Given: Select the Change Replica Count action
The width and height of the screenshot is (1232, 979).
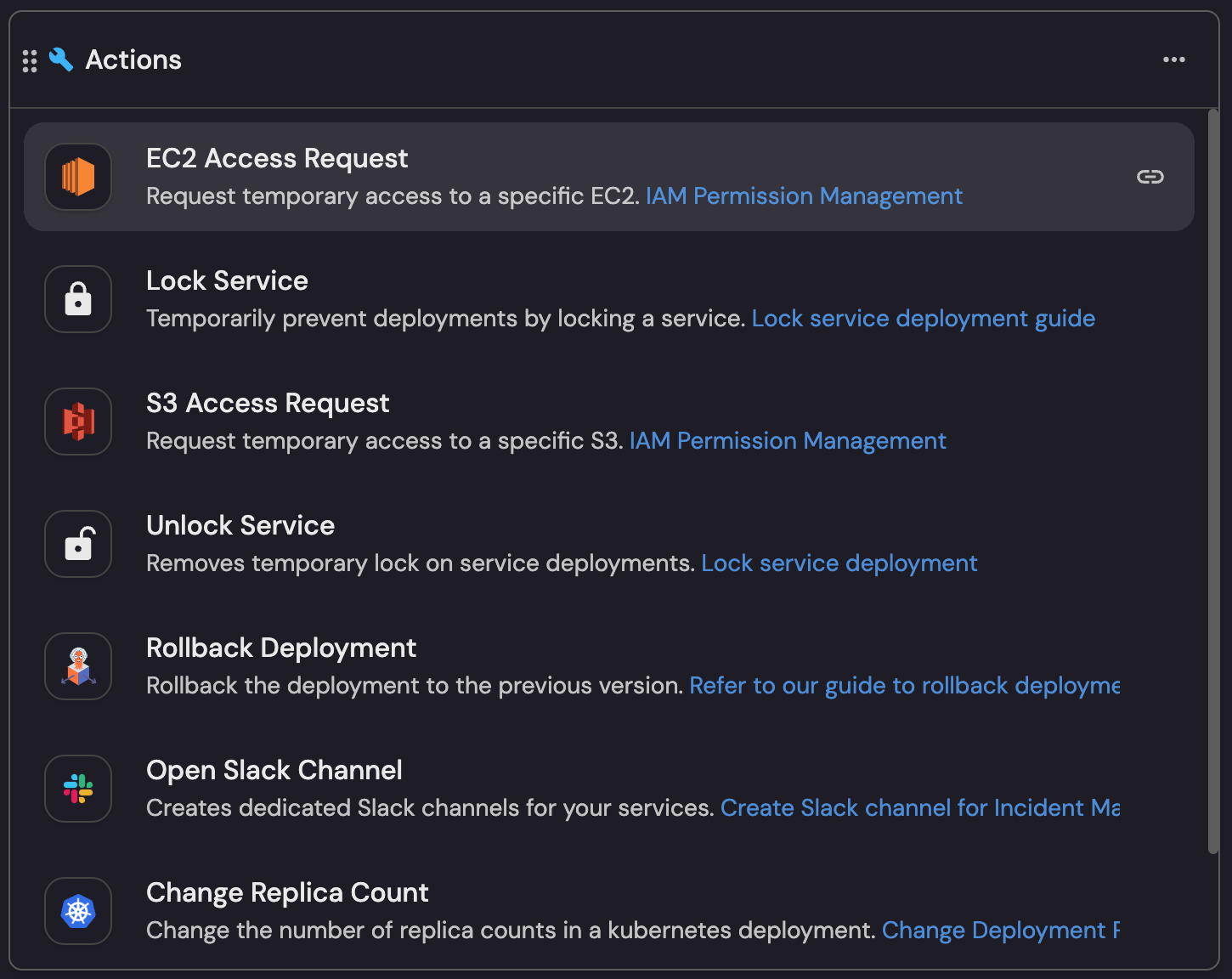Looking at the screenshot, I should (x=287, y=893).
